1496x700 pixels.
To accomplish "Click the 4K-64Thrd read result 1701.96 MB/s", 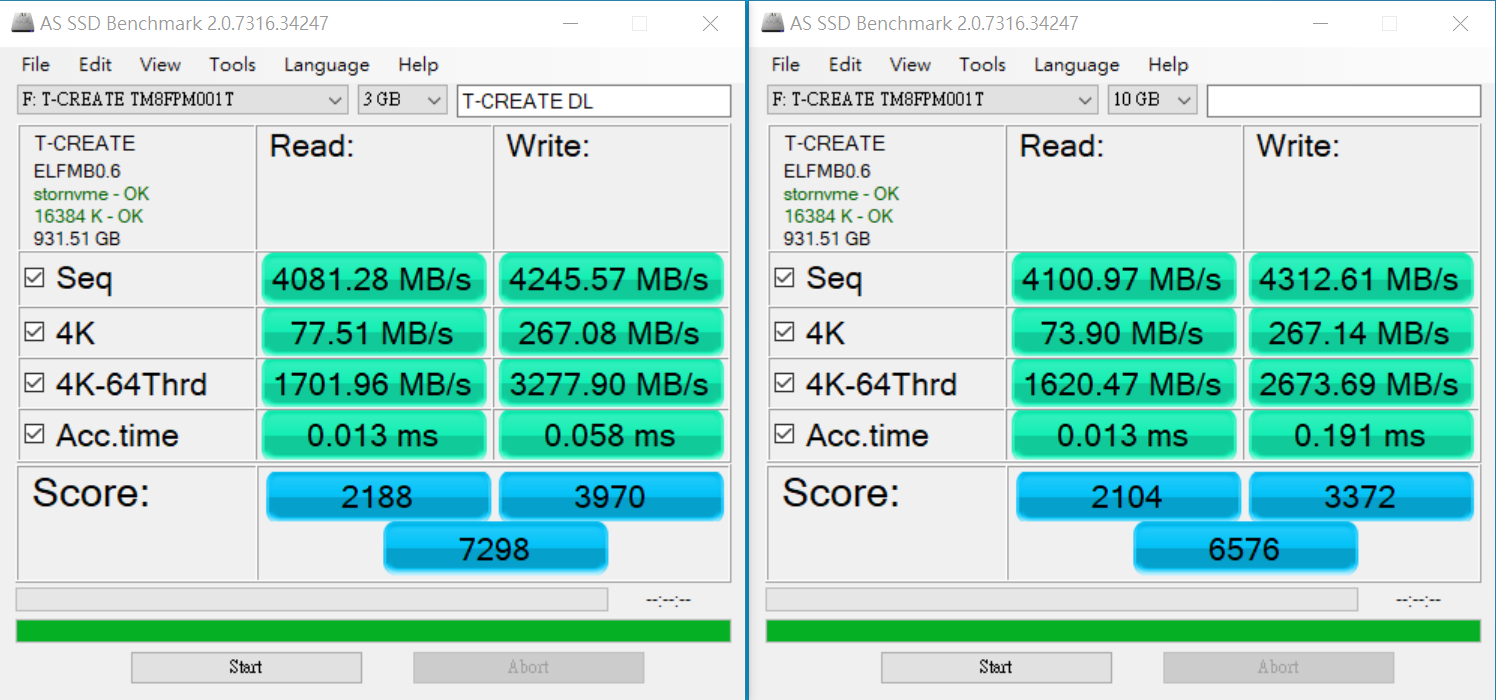I will [374, 384].
